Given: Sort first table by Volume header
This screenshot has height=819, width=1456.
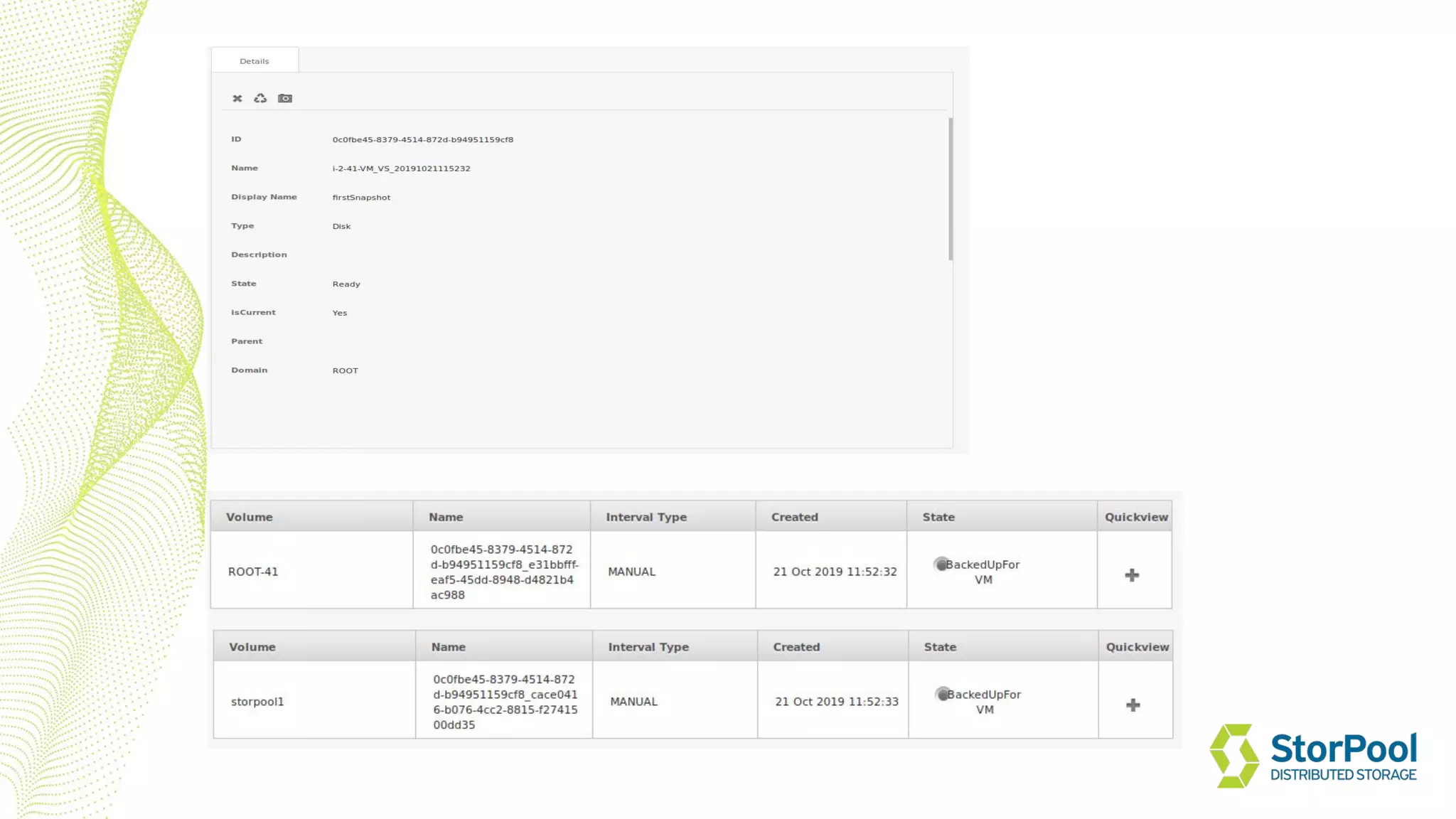Looking at the screenshot, I should [250, 517].
